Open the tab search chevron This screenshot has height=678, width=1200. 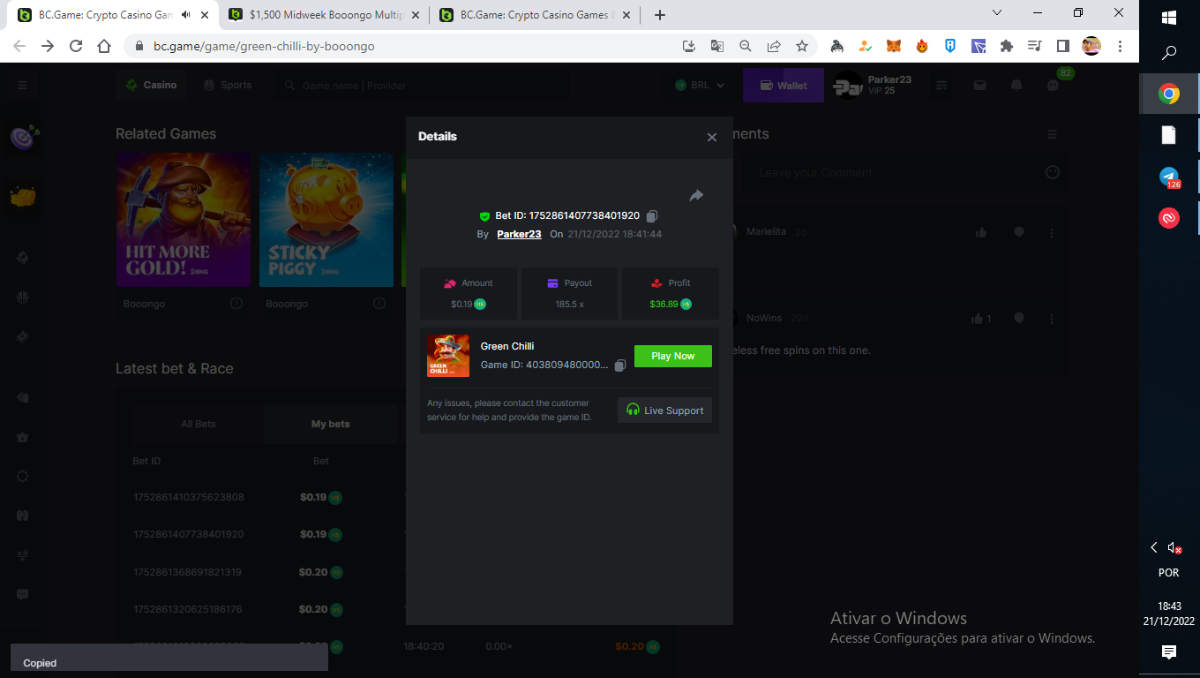pos(997,13)
